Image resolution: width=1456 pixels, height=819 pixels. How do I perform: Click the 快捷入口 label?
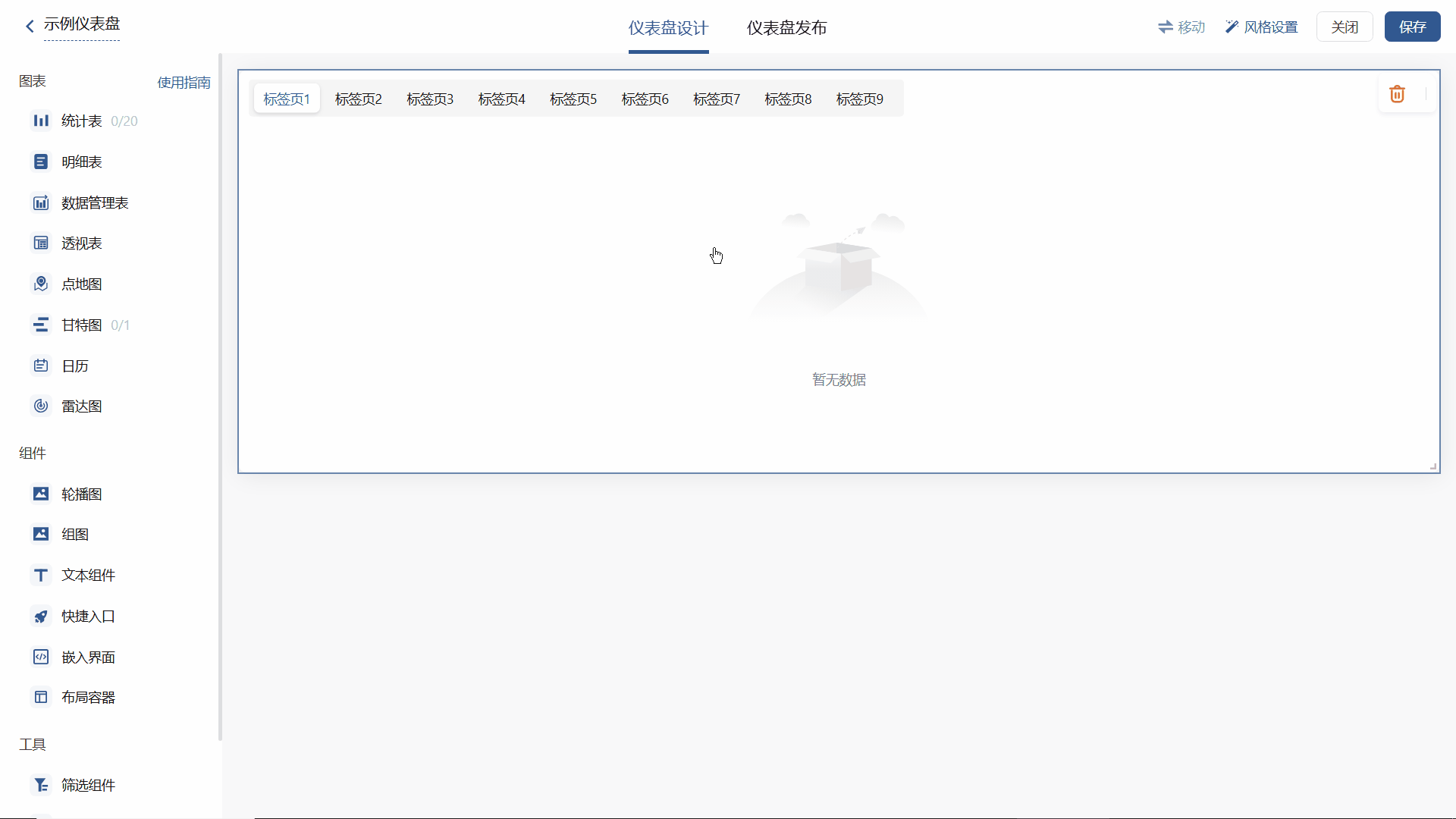pos(89,616)
